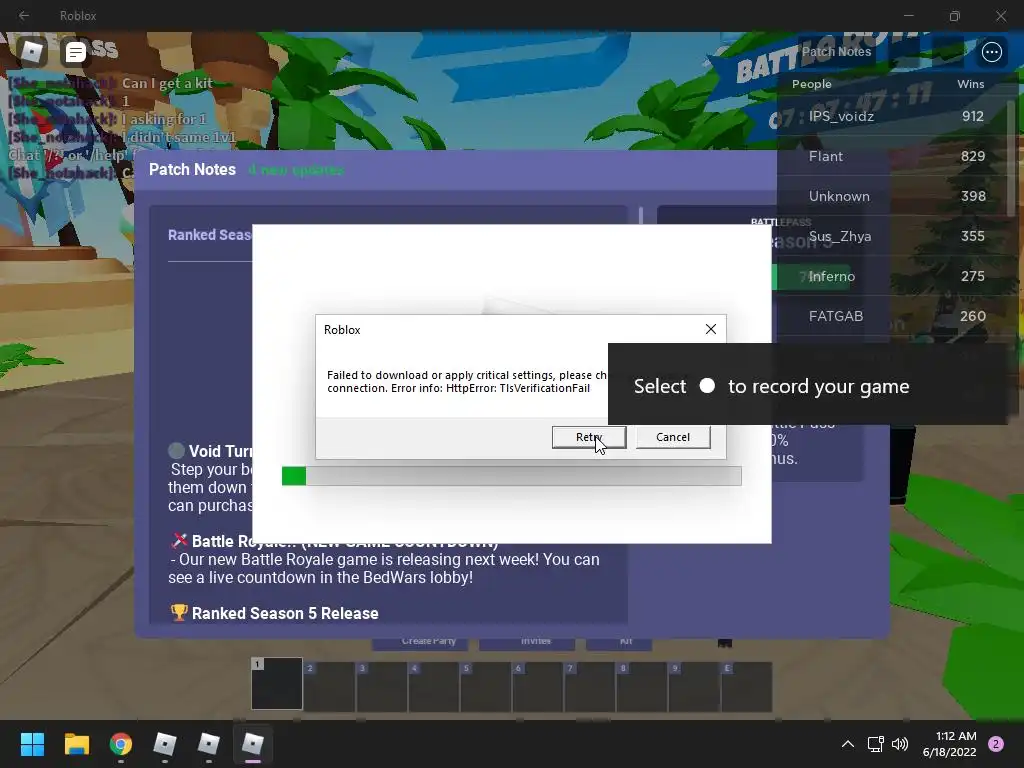Image resolution: width=1024 pixels, height=768 pixels.
Task: Click the record circle in game bar tip
Action: (707, 386)
